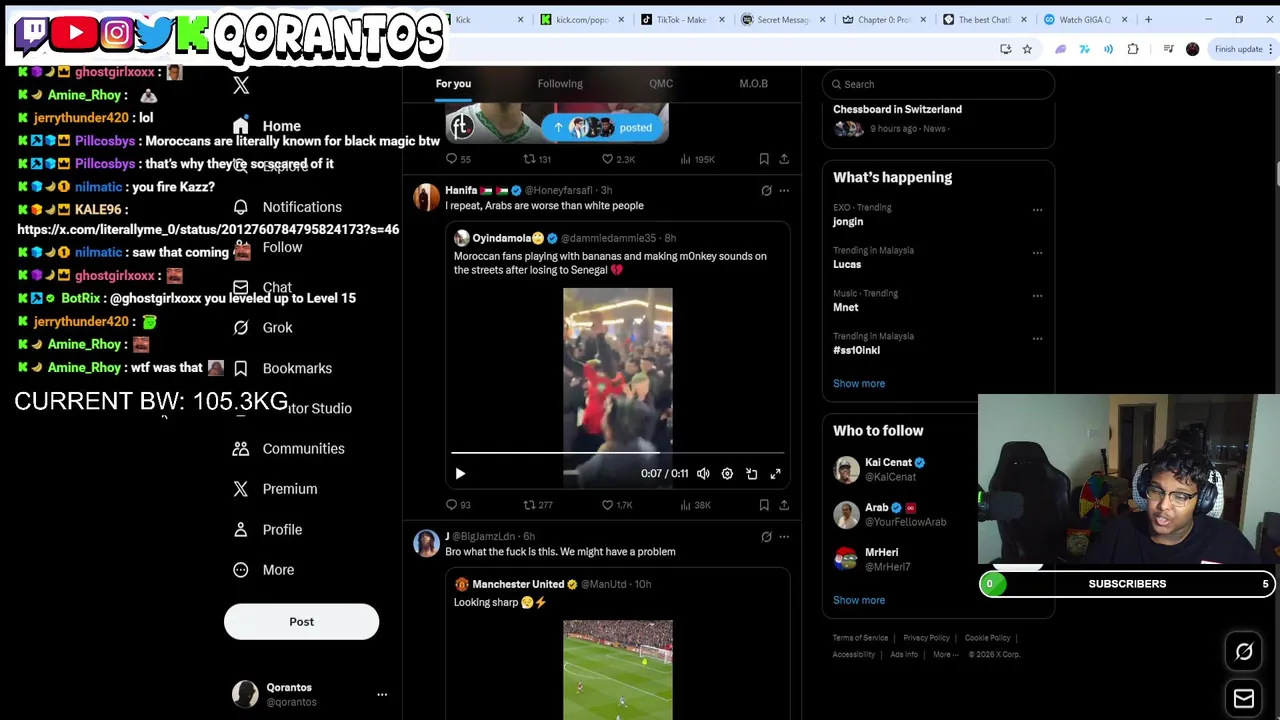Show more under What's happening
Image resolution: width=1280 pixels, height=720 pixels.
859,384
